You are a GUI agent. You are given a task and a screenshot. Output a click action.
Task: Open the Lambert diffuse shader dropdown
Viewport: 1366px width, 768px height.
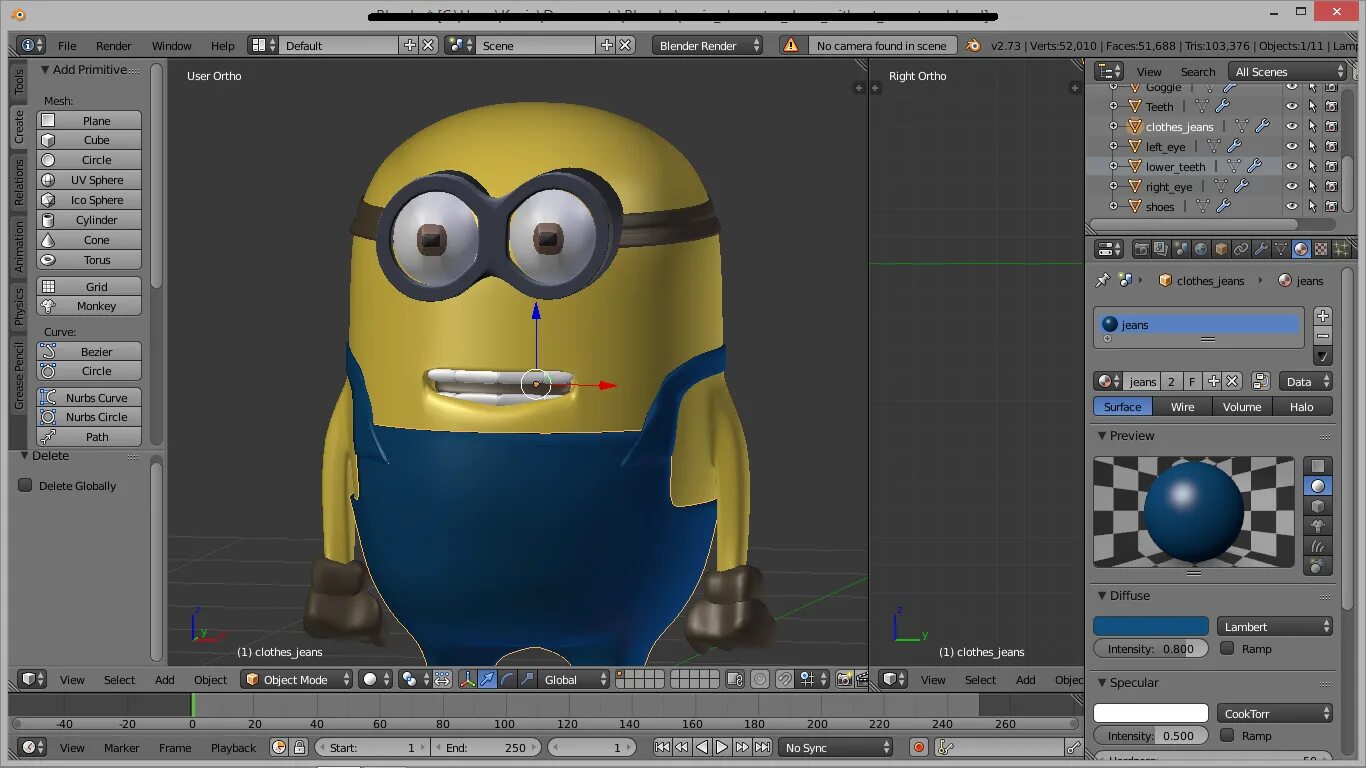(1275, 626)
